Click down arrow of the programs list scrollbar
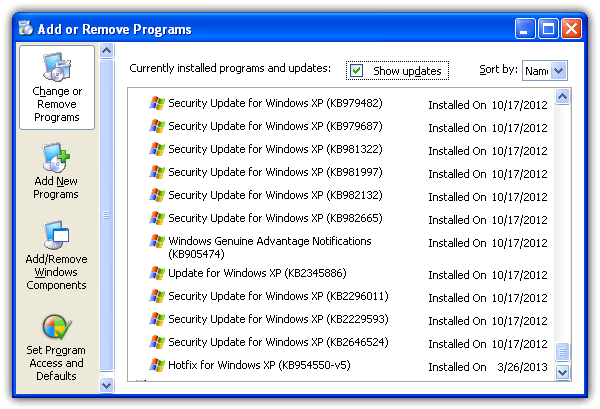Screen dimensions: 600x409 (x=562, y=372)
